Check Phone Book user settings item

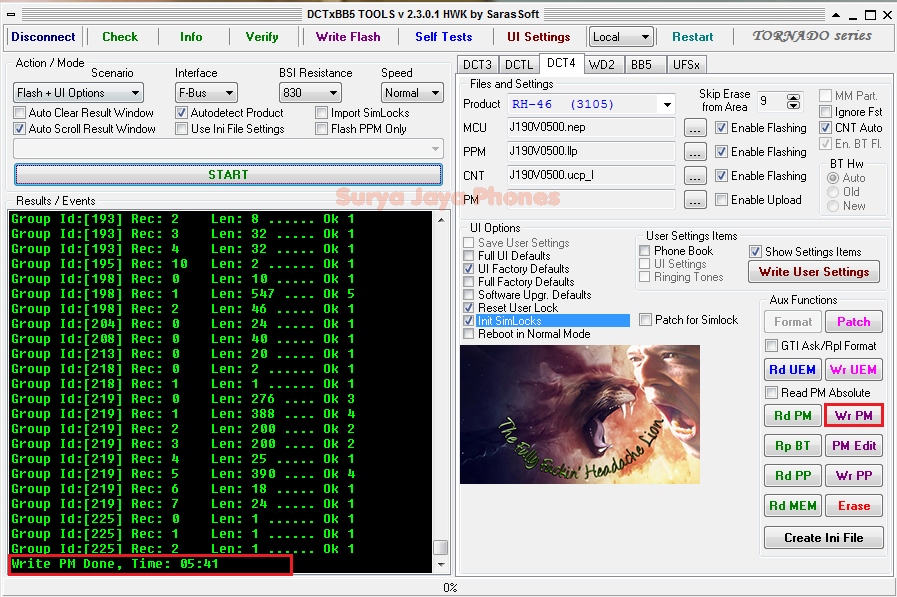[645, 250]
